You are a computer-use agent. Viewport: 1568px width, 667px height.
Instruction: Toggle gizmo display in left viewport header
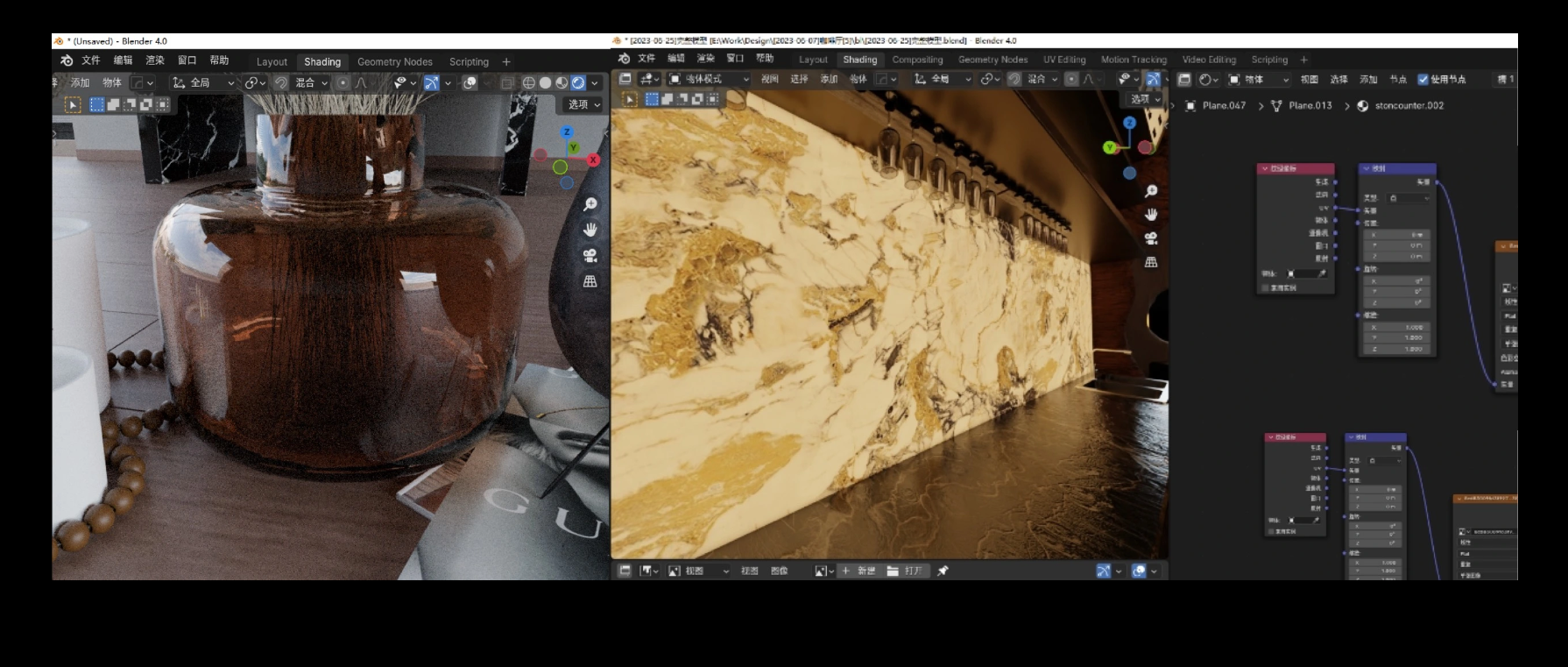(431, 82)
